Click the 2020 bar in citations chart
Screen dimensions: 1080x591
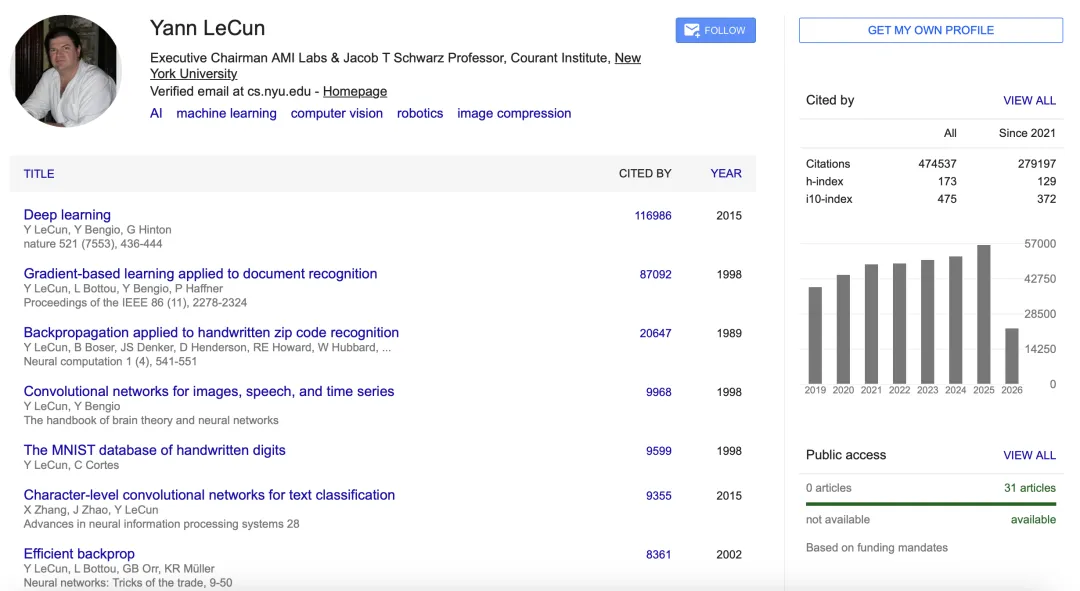(x=843, y=329)
